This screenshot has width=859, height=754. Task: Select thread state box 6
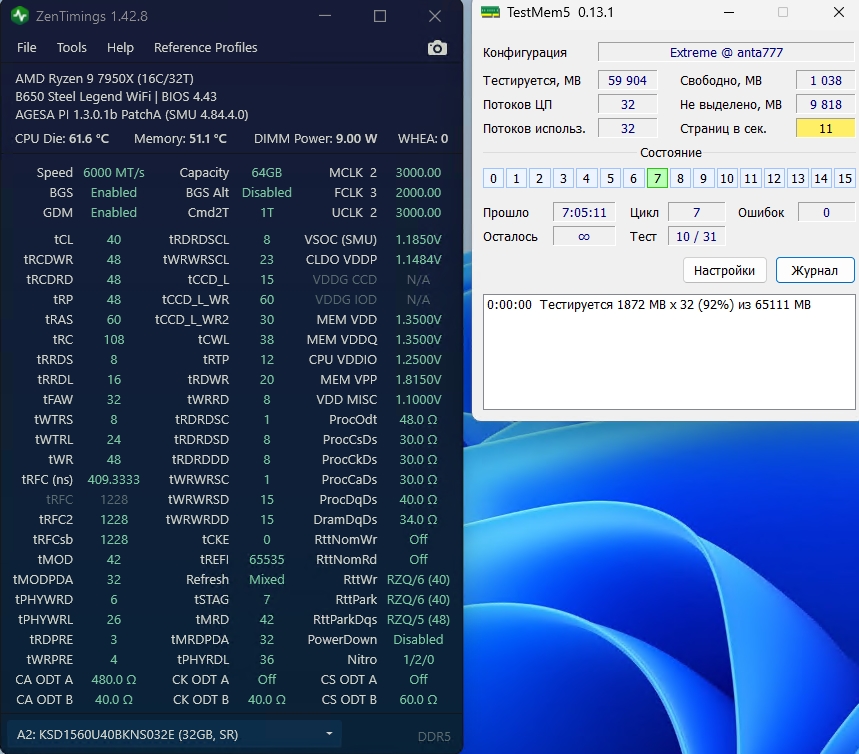pos(633,179)
